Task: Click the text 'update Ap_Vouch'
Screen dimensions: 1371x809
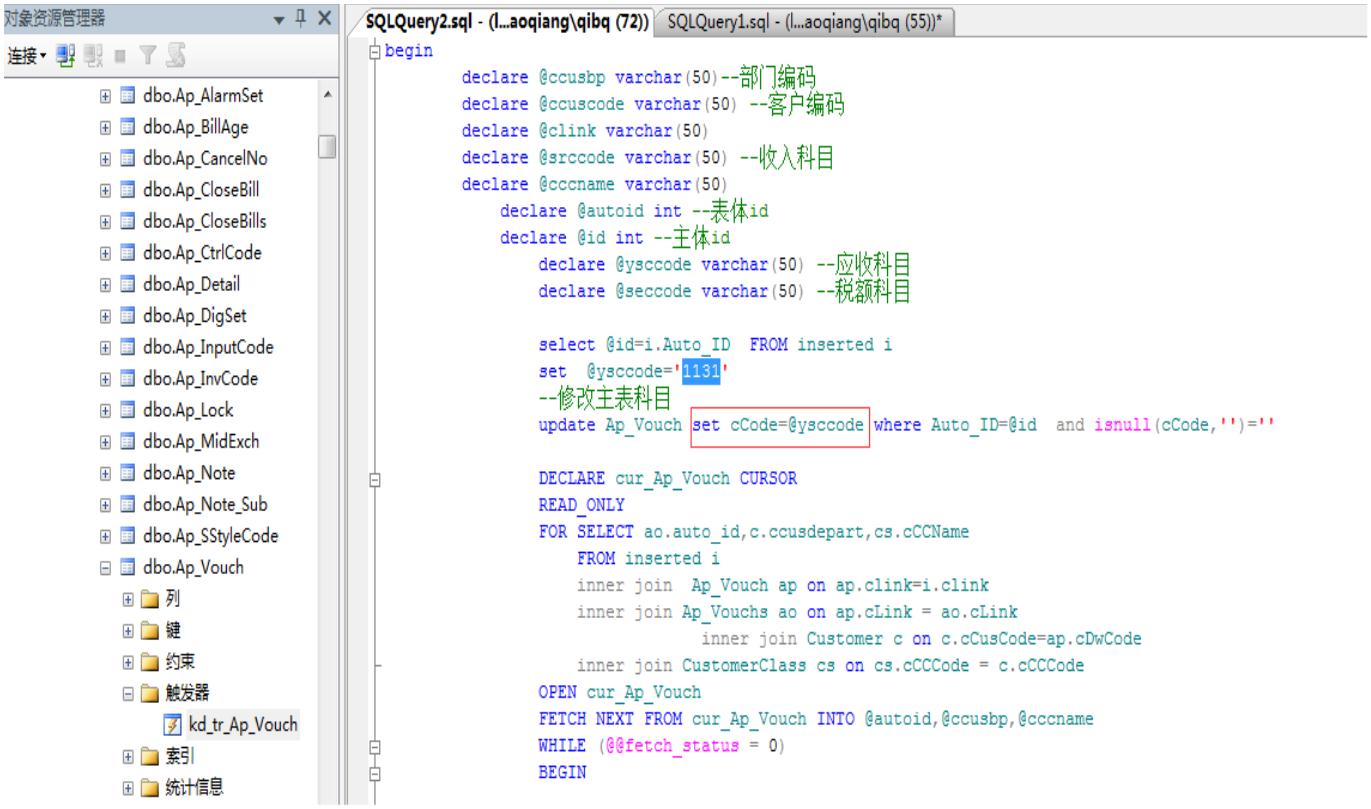Action: click(x=612, y=426)
